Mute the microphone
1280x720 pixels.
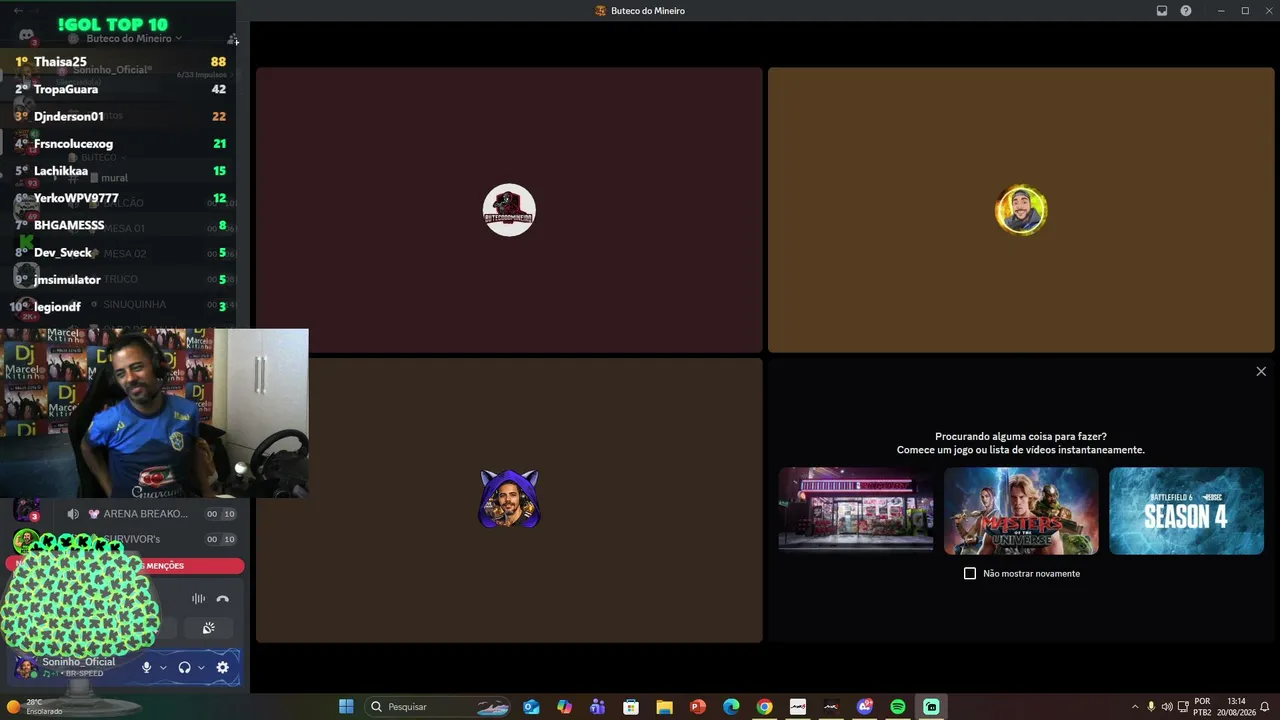coord(147,667)
